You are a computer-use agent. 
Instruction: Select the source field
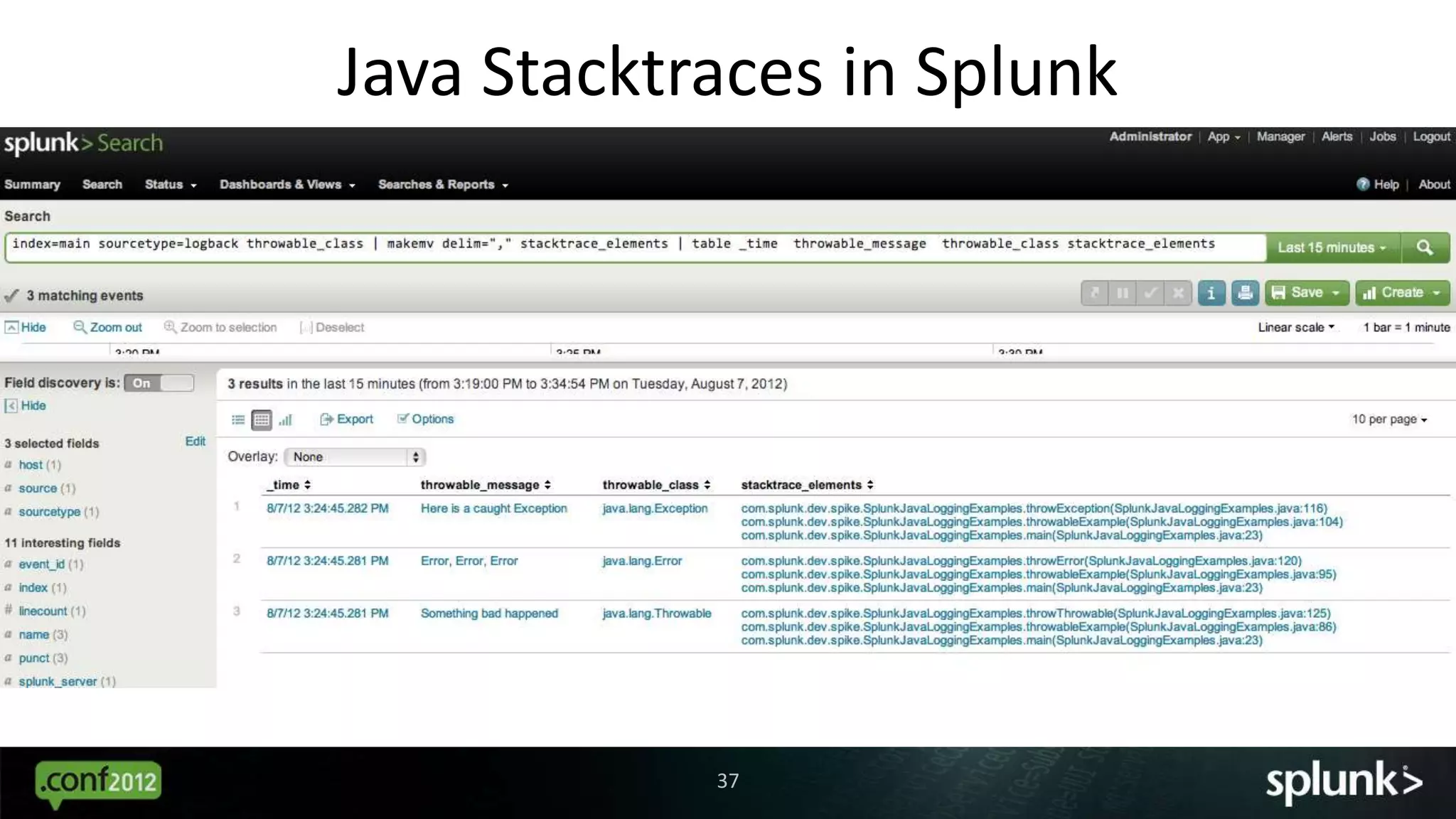tap(38, 488)
